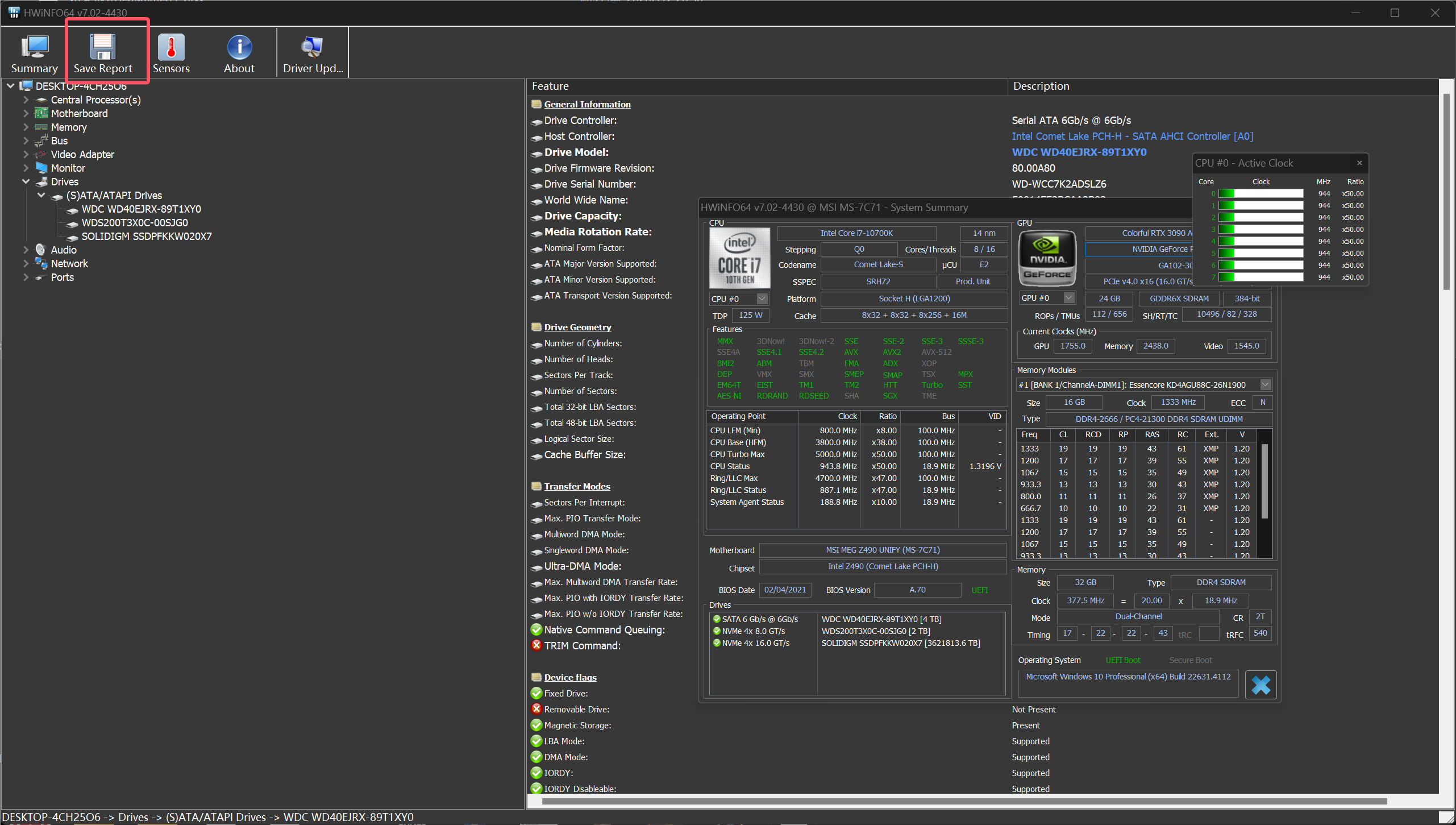Click the Intel Core i7-10700K name field

[856, 234]
